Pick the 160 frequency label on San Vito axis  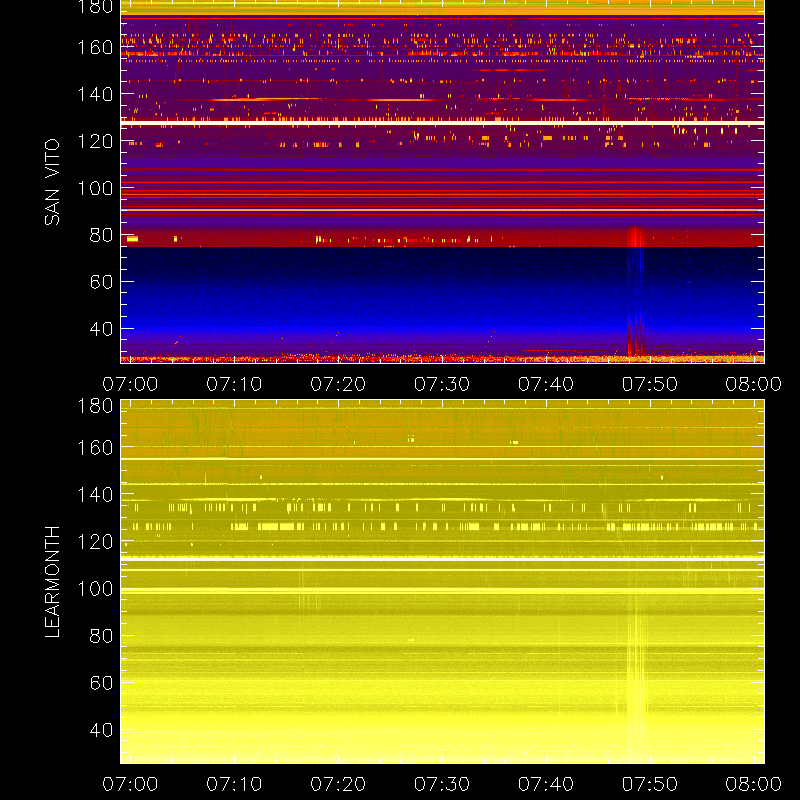(95, 47)
